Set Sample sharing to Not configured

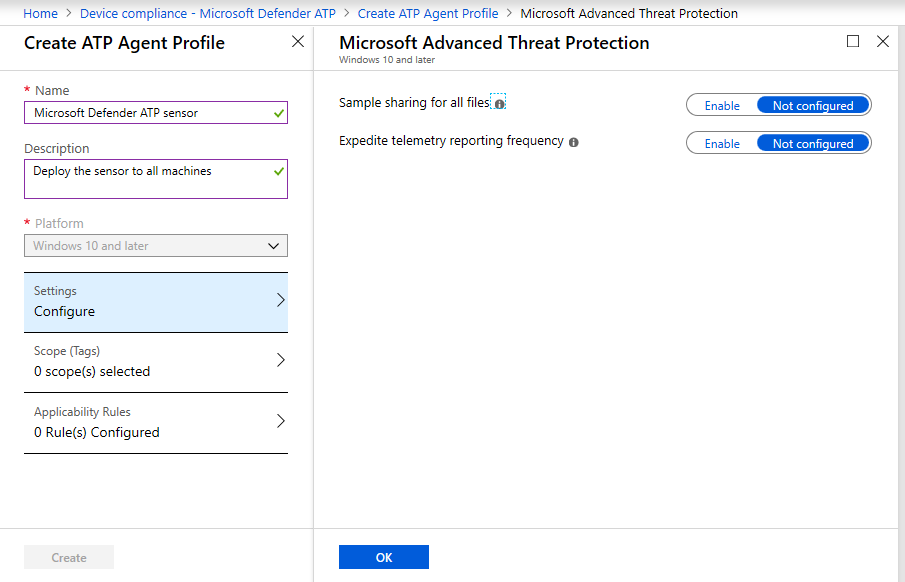(x=813, y=105)
